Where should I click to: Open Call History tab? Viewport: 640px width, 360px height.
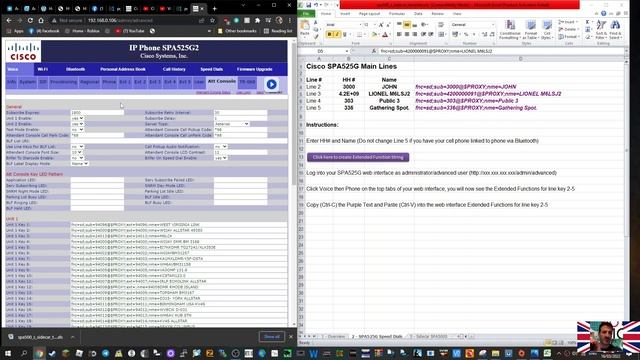(174, 69)
